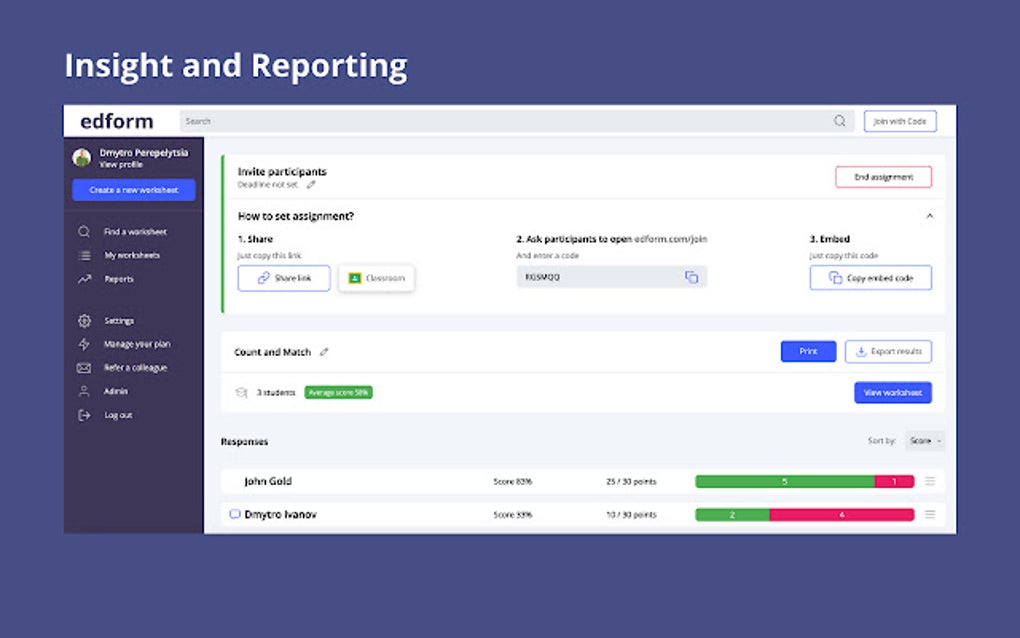Click the Manage your plan lightning icon
This screenshot has width=1020, height=638.
(x=84, y=344)
